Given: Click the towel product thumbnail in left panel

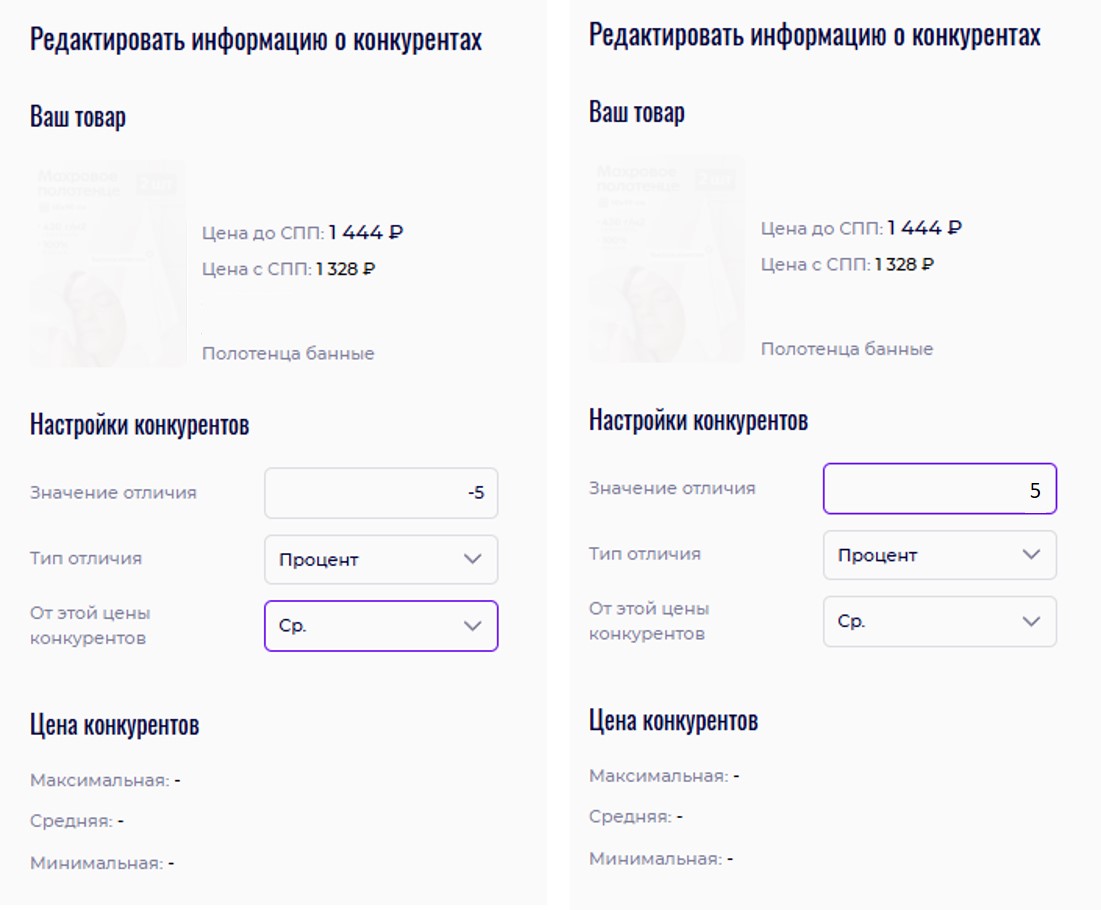Looking at the screenshot, I should click(x=108, y=264).
